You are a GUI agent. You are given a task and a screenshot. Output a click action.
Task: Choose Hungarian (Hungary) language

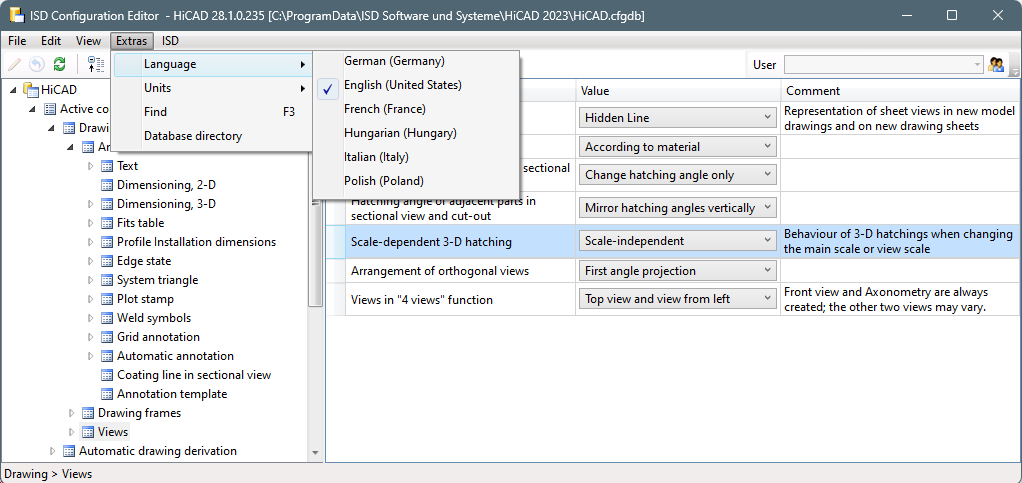tap(416, 133)
